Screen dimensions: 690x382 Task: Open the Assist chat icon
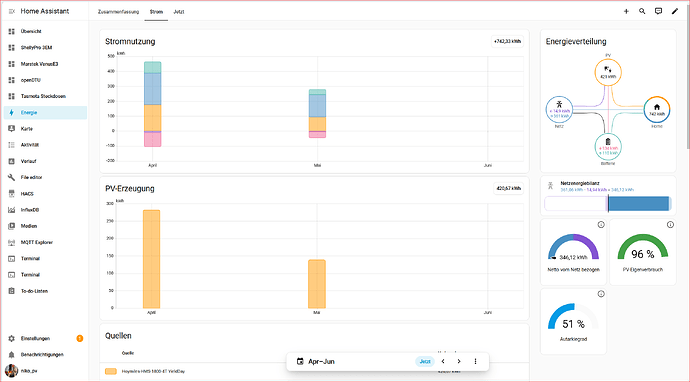point(658,11)
